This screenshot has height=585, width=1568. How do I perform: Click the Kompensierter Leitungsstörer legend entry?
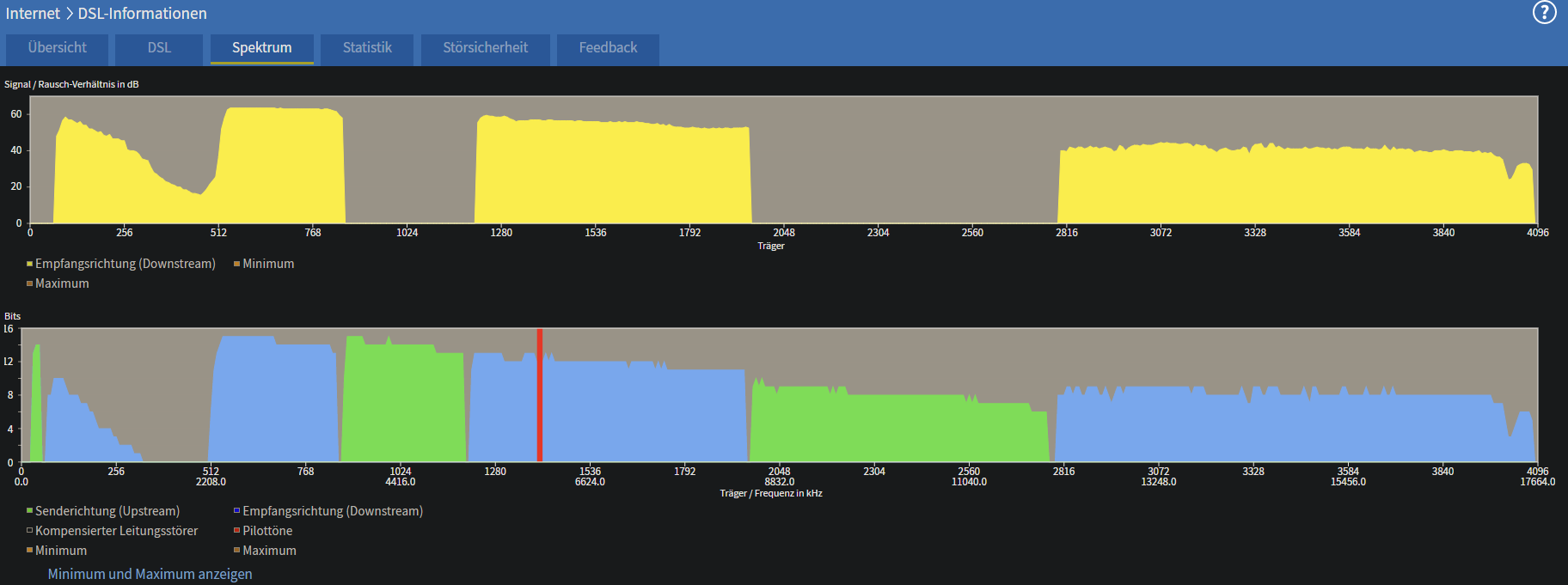113,531
